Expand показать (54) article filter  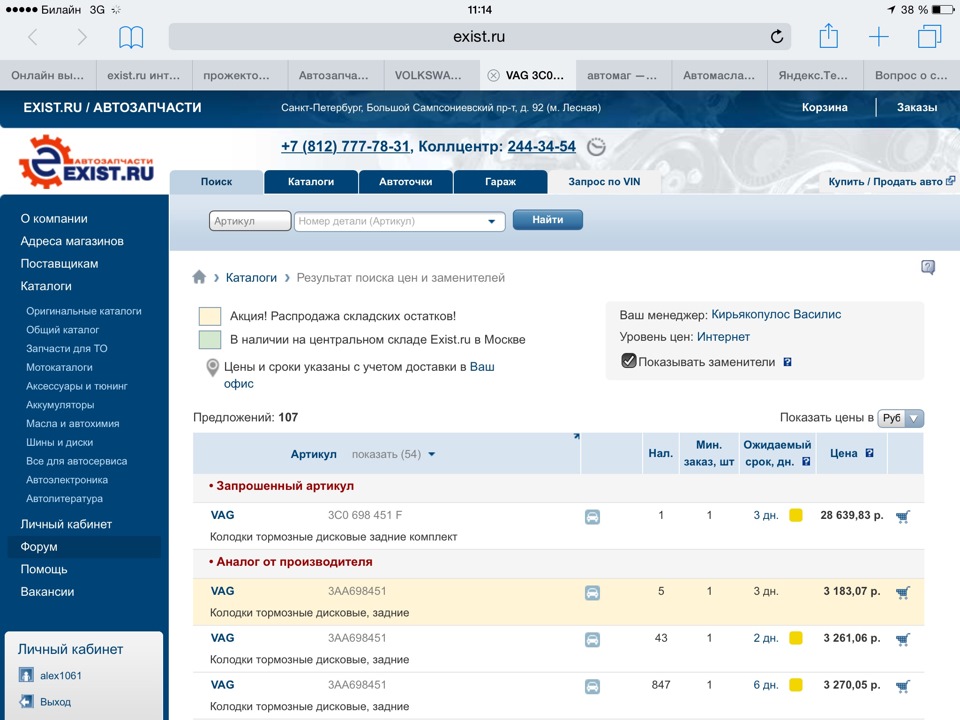coord(393,454)
